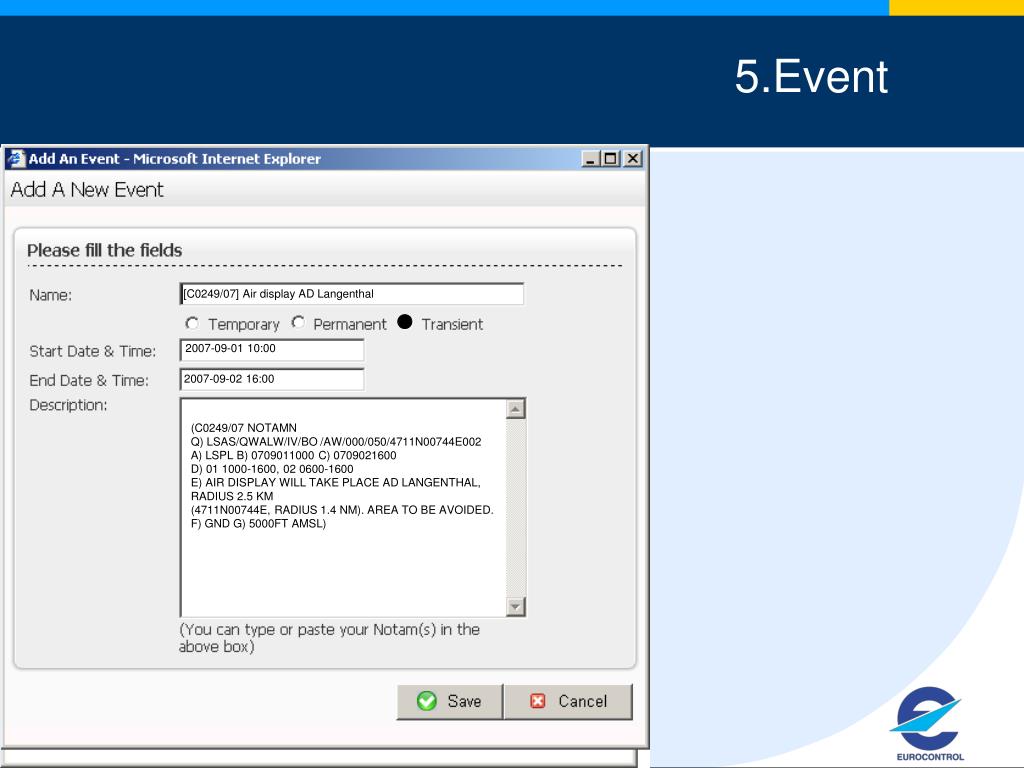Select the Temporary radio option
1024x768 pixels.
point(192,323)
